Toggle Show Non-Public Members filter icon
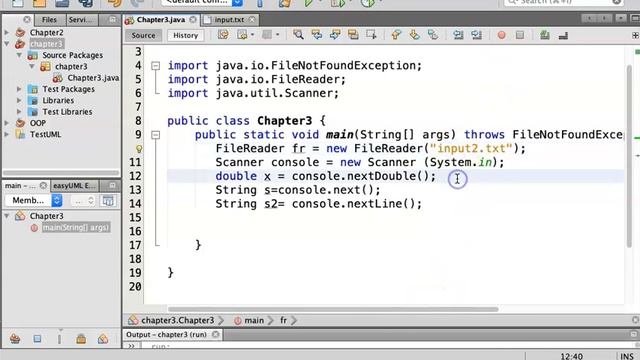The image size is (640, 360). [81, 338]
